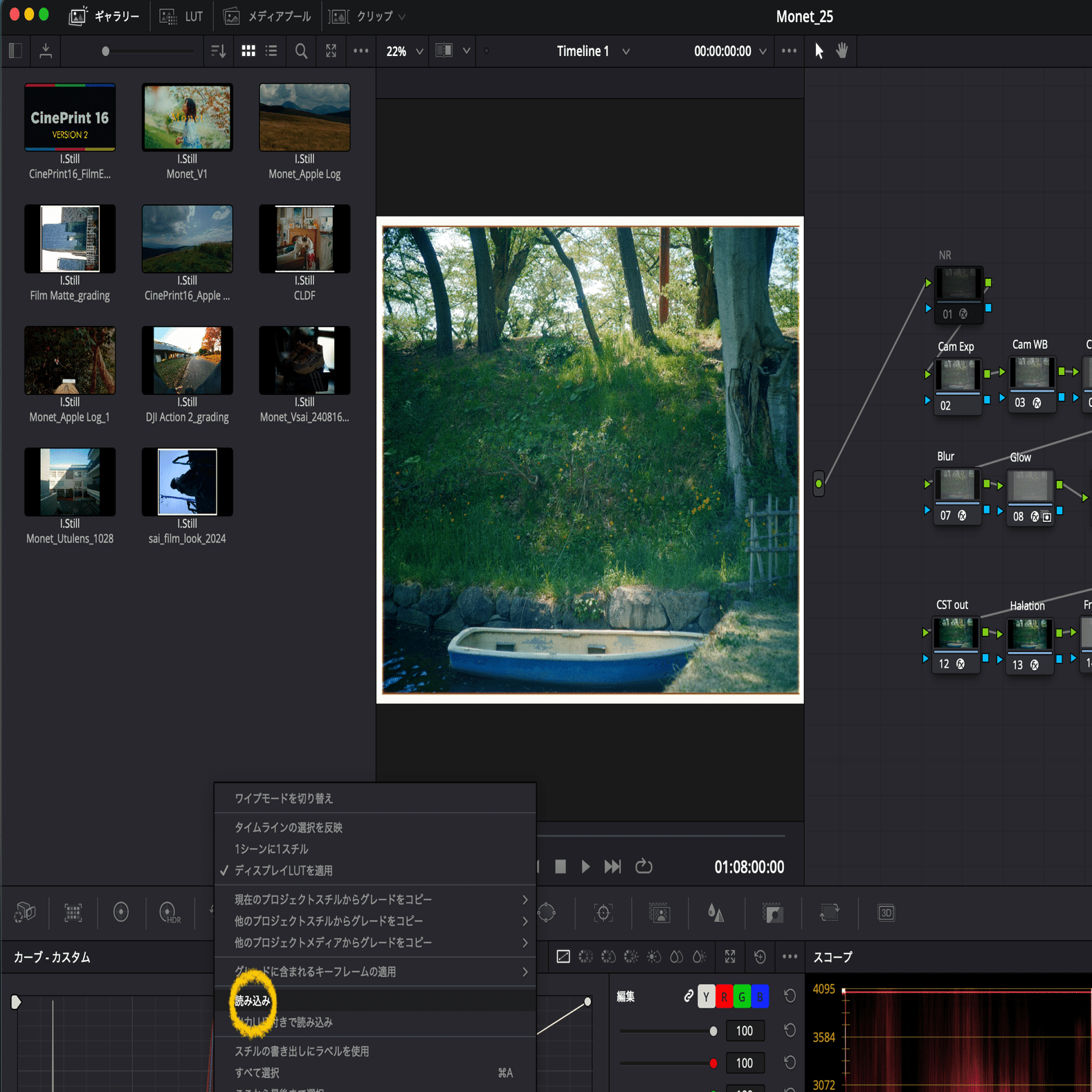Open viewer options three-dot menu
The height and width of the screenshot is (1092, 1092).
[x=789, y=51]
